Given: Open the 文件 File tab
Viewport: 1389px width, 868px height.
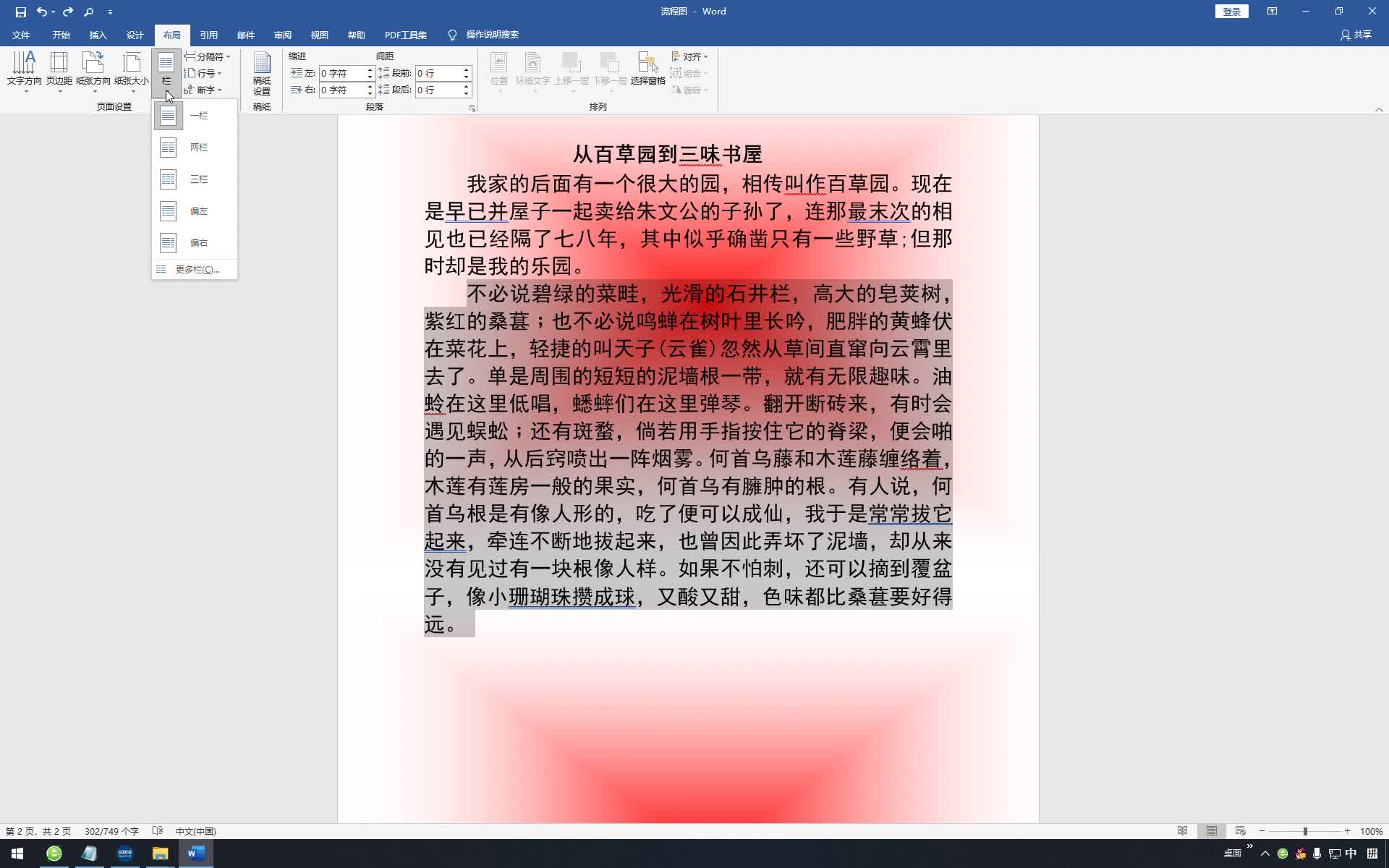Looking at the screenshot, I should click(x=21, y=35).
